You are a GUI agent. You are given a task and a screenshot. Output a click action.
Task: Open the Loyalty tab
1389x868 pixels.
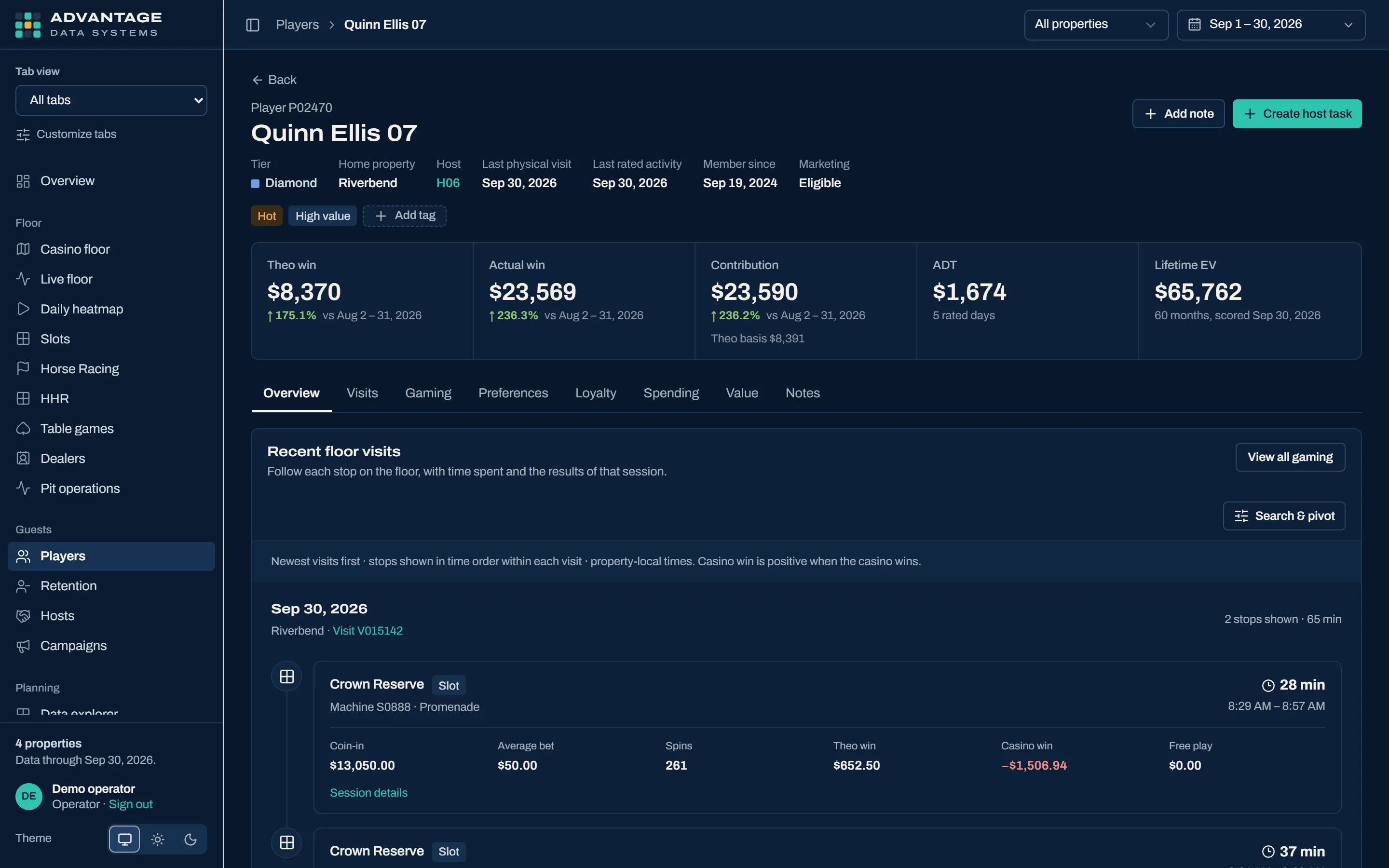click(x=596, y=393)
